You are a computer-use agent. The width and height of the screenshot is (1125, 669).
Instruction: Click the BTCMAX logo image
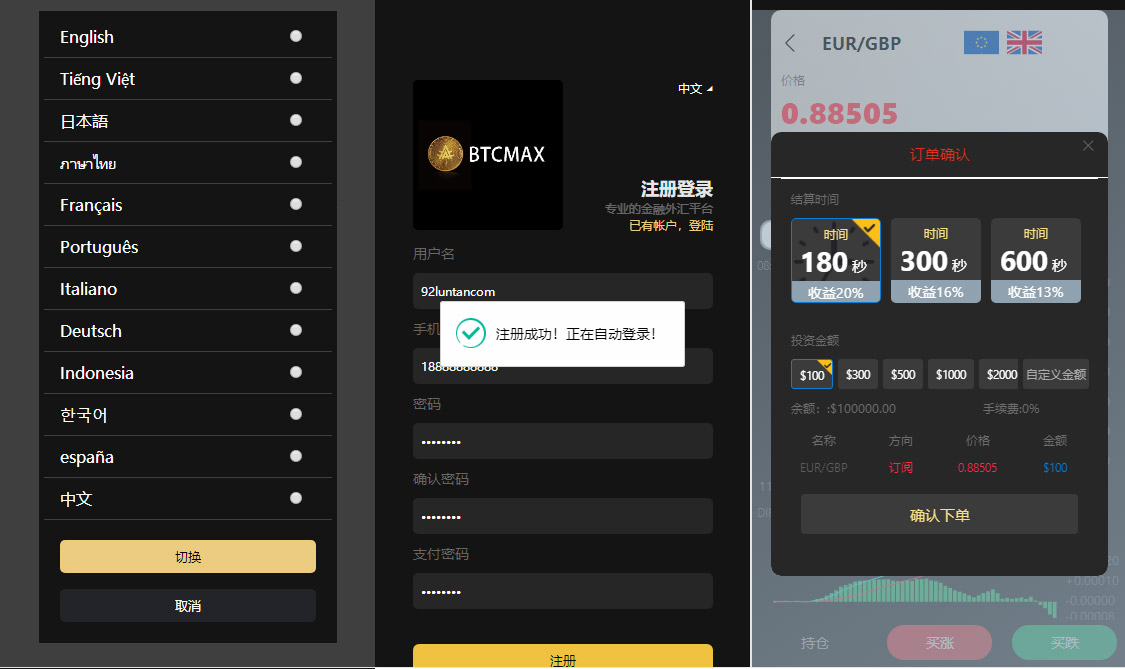pyautogui.click(x=488, y=154)
